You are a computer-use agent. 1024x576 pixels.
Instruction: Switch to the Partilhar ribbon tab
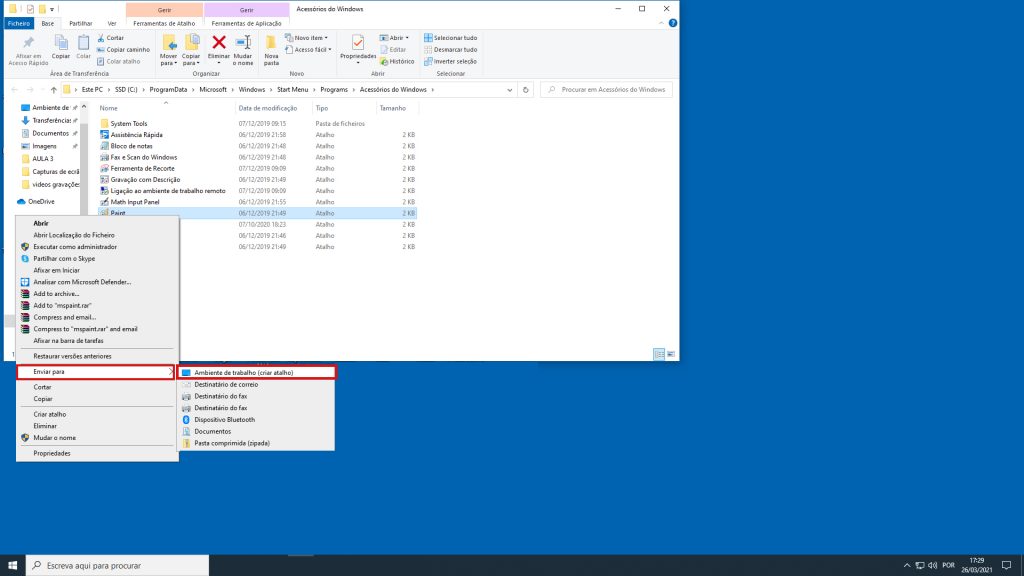81,24
